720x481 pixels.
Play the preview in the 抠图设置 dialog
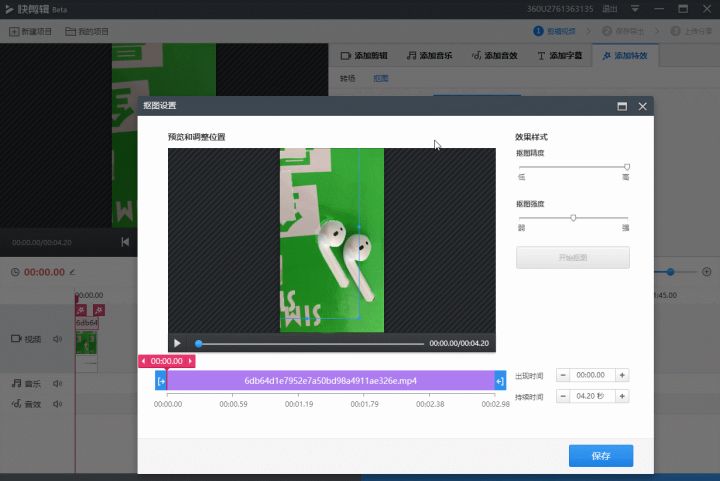(177, 343)
